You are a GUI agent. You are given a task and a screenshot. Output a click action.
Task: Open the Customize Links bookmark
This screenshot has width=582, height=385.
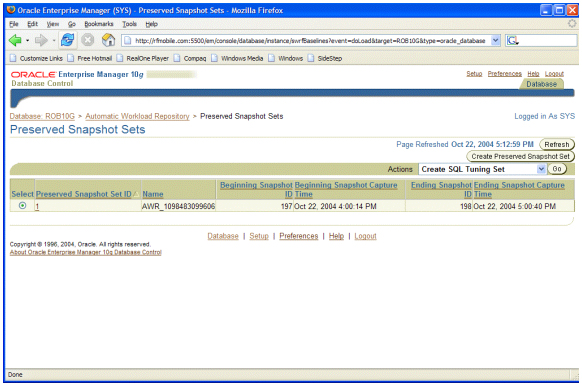pos(36,58)
